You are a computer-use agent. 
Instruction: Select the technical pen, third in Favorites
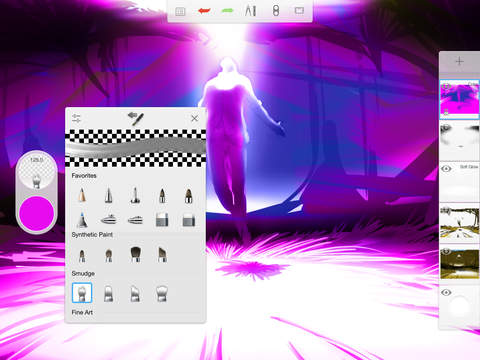pos(135,195)
